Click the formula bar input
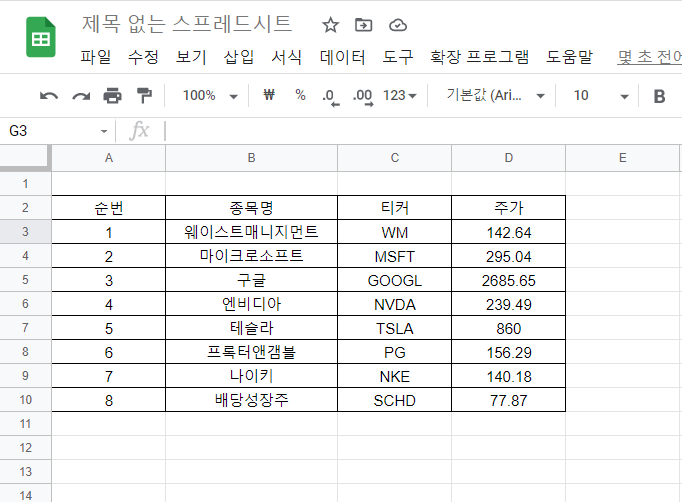Screen dimensions: 682x502 pos(422,131)
